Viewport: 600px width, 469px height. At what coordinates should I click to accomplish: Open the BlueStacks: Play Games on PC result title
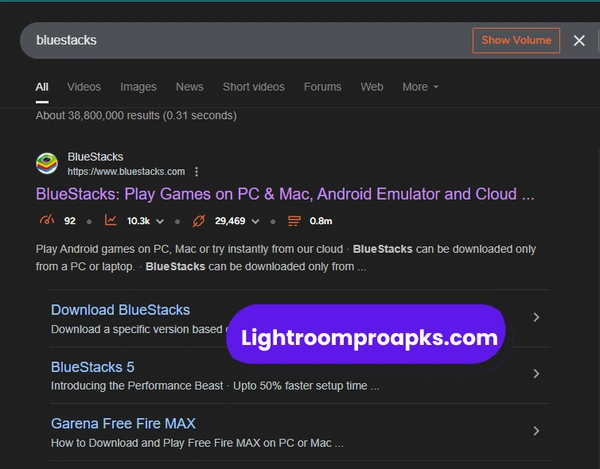tap(285, 194)
